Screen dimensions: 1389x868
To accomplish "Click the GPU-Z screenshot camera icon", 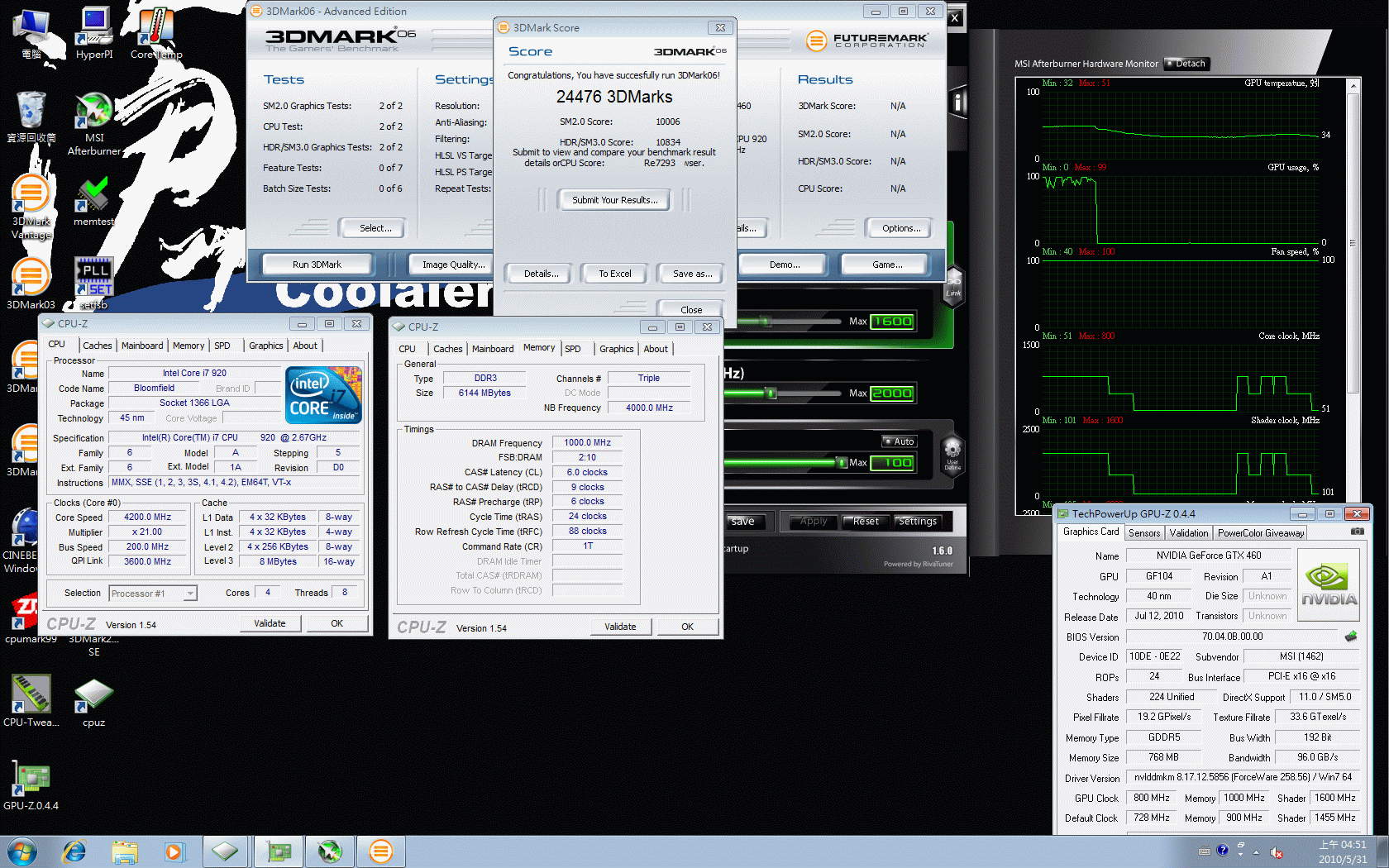I will click(1358, 532).
